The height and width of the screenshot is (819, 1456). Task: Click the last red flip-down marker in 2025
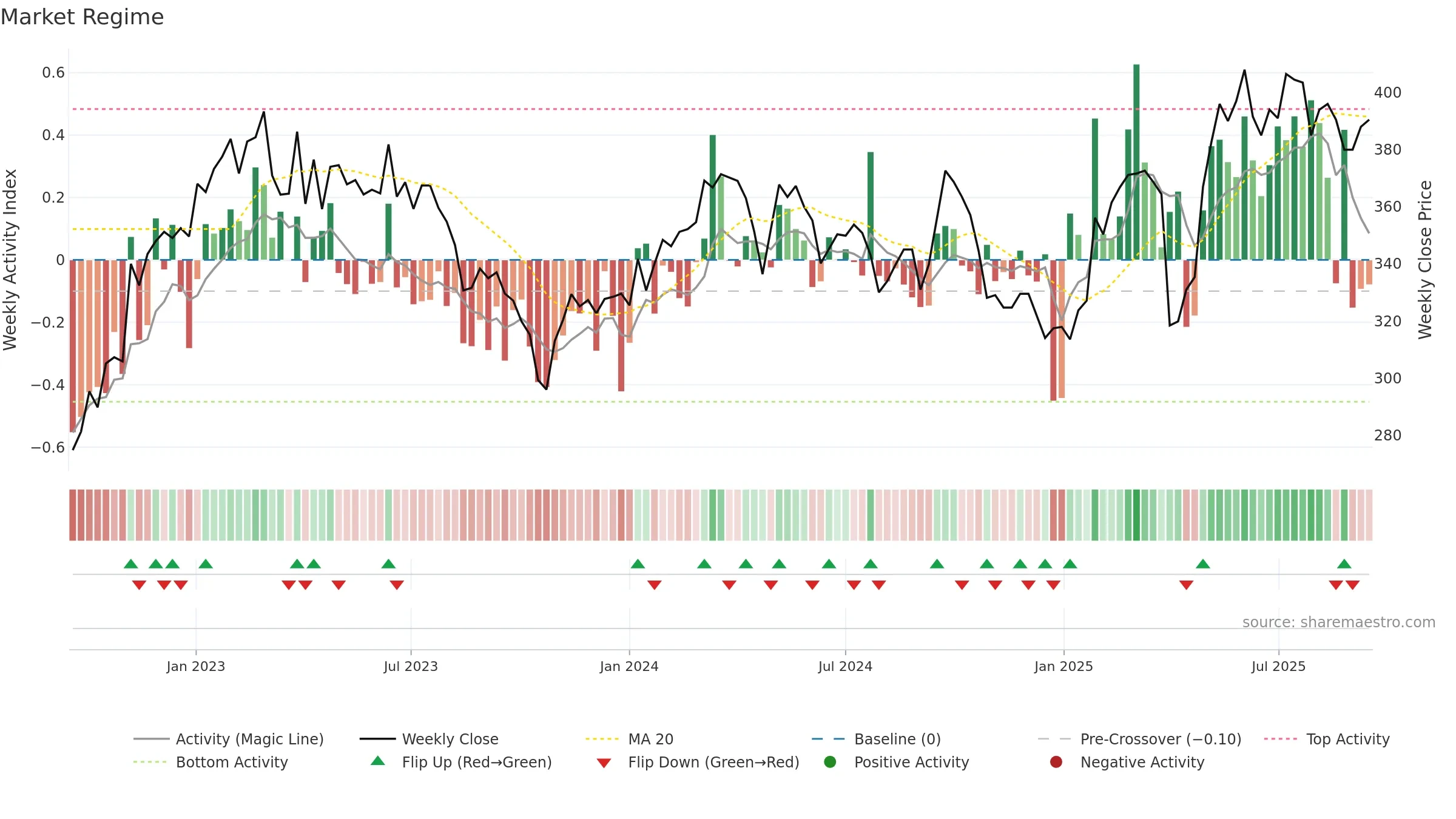click(1353, 585)
